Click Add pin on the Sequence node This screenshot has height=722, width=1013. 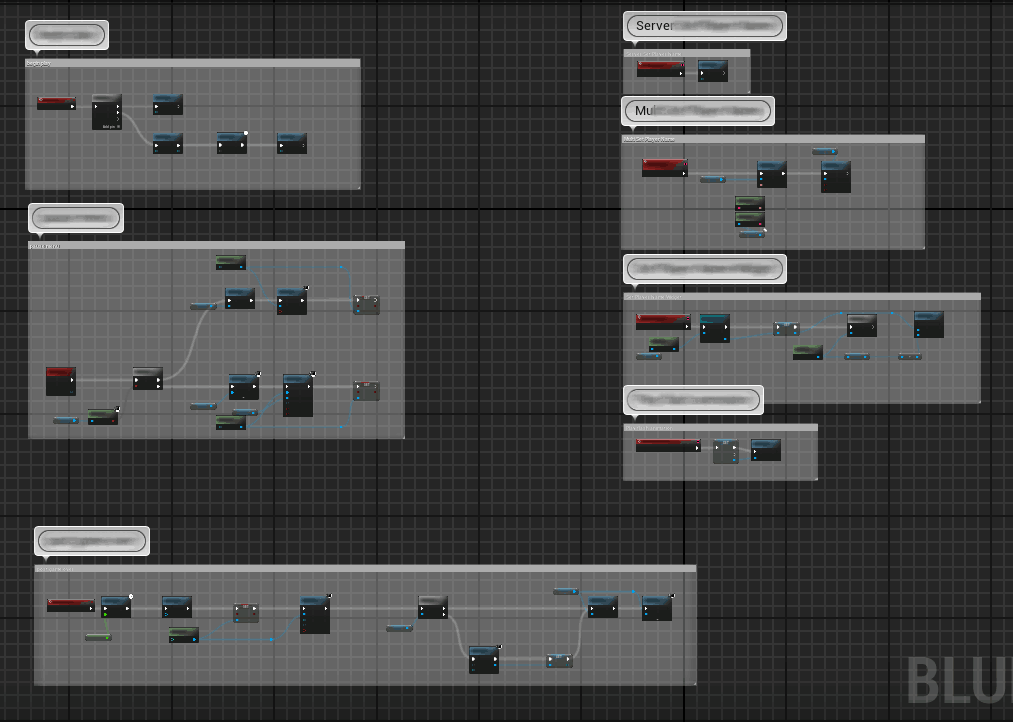pyautogui.click(x=110, y=126)
